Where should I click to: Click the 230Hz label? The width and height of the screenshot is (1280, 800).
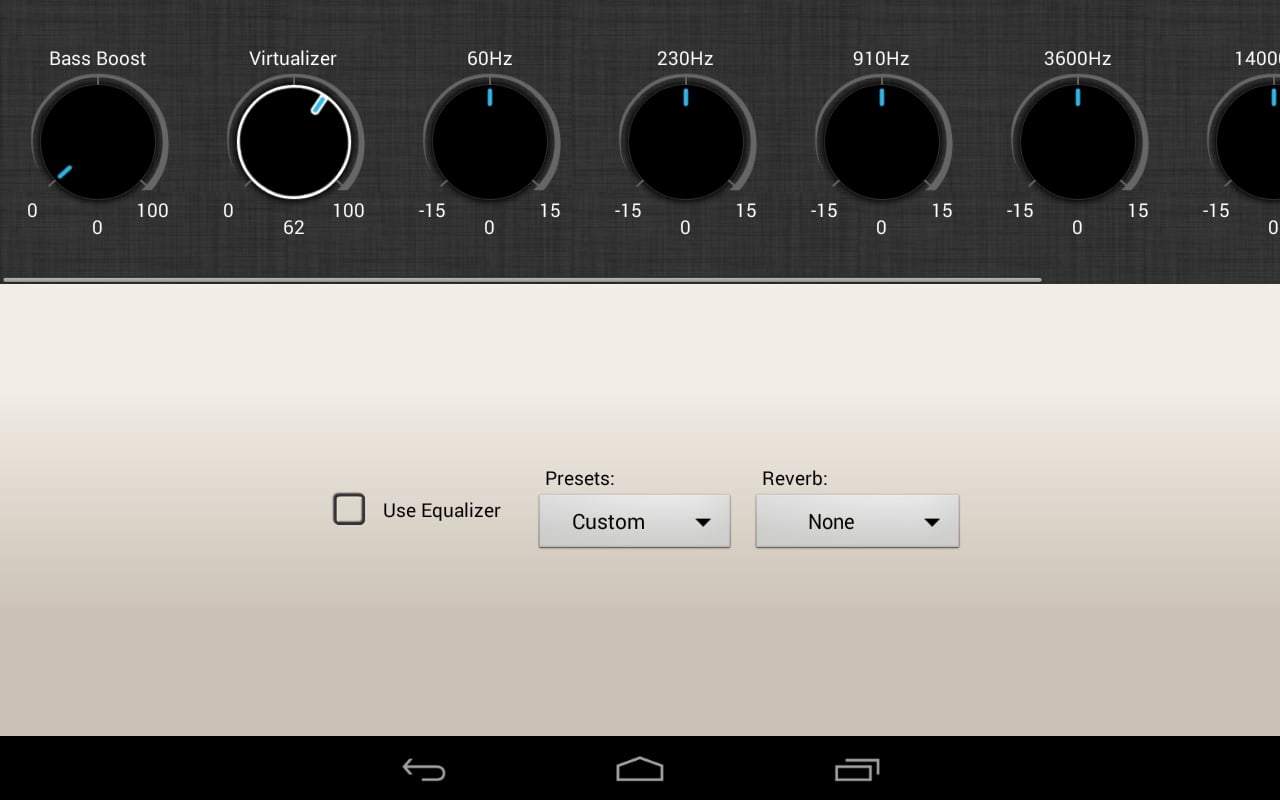(685, 59)
